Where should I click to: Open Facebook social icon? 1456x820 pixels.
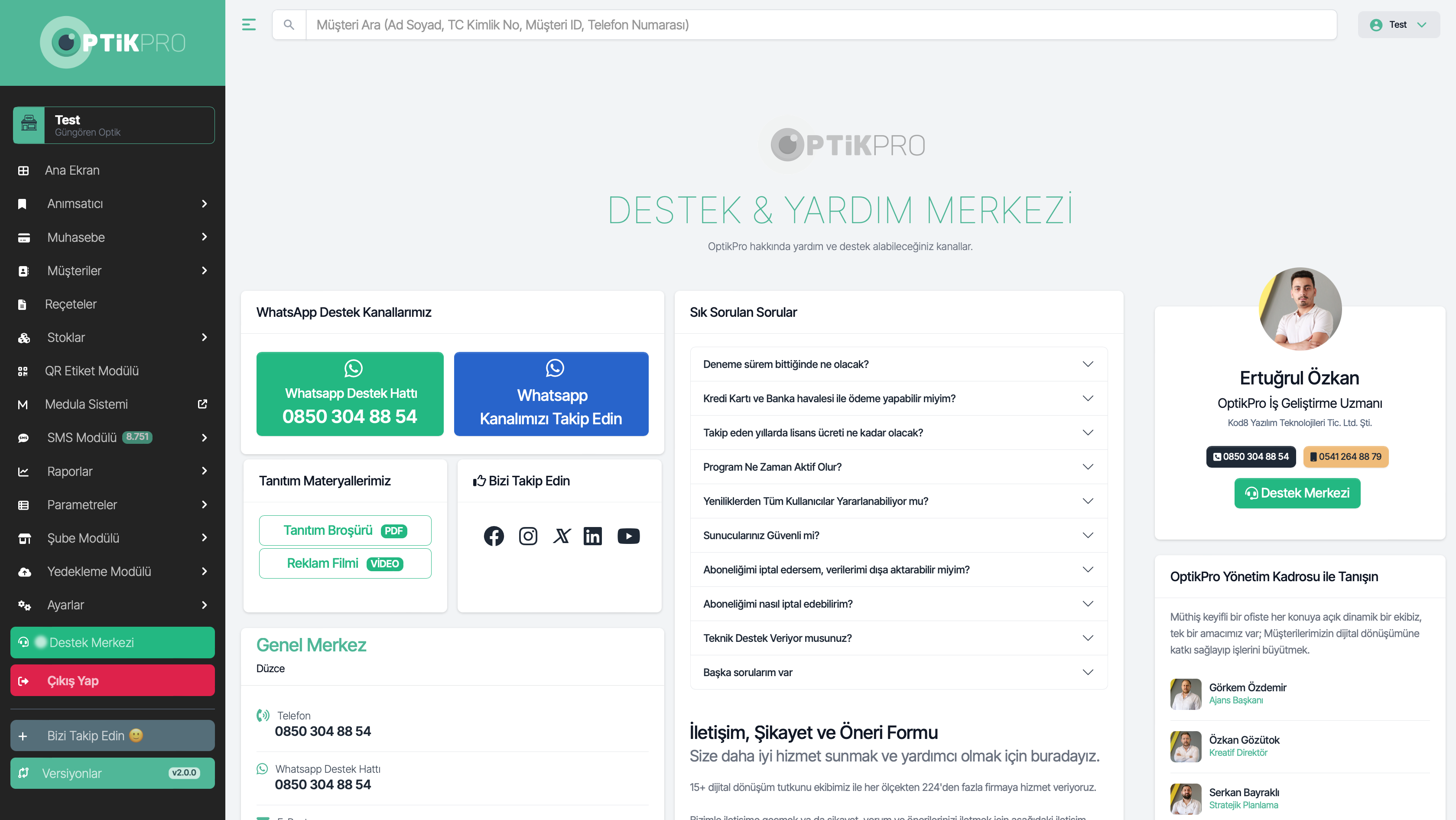click(494, 536)
